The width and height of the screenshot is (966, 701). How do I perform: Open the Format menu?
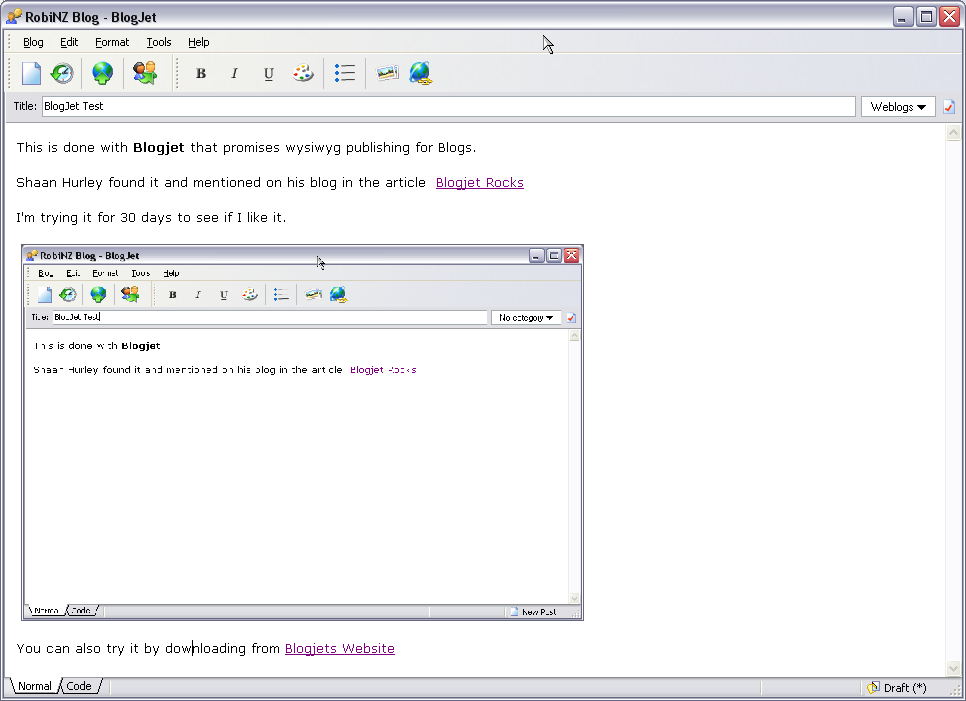click(112, 42)
